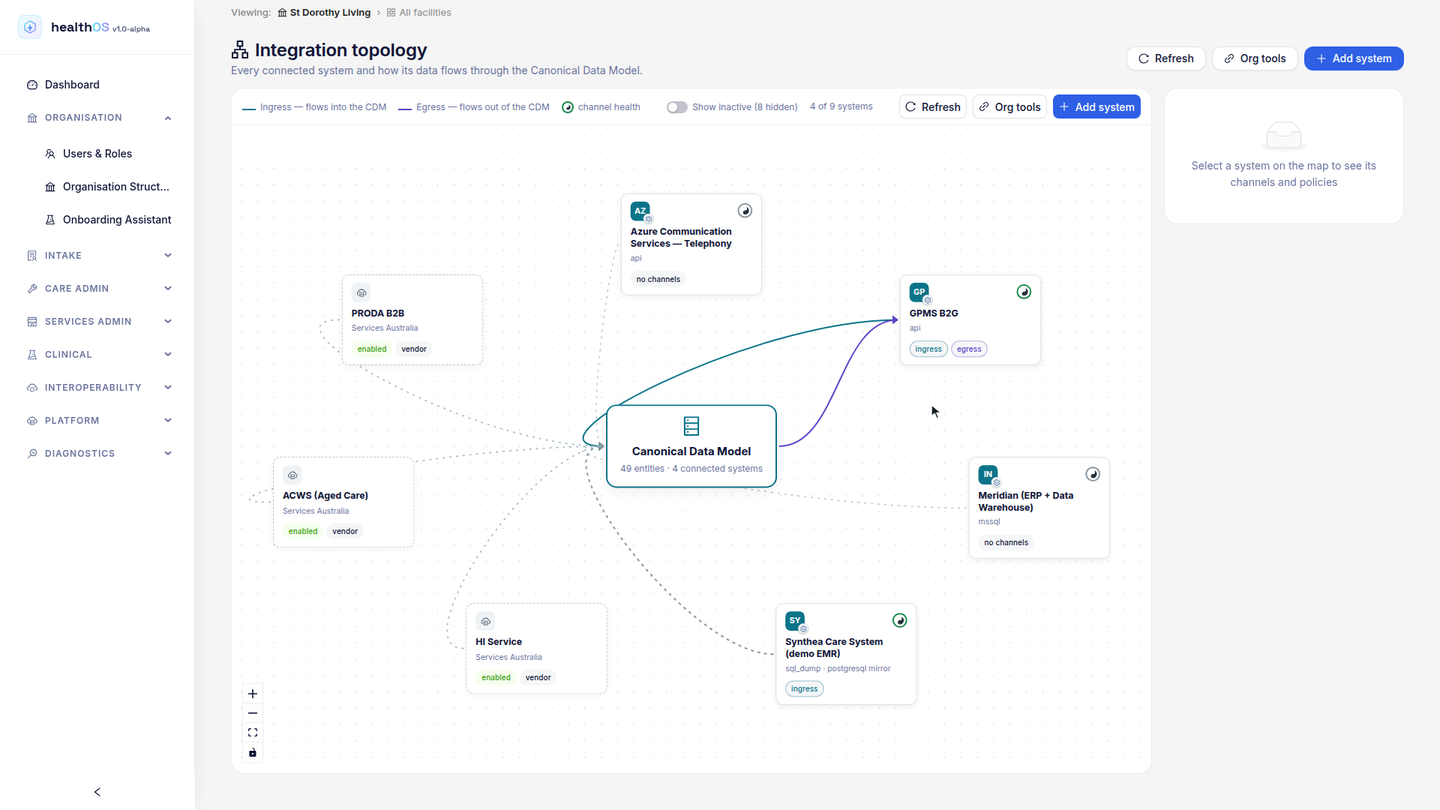The width and height of the screenshot is (1440, 810).
Task: Click the page header Add system button
Action: [x=1354, y=59]
